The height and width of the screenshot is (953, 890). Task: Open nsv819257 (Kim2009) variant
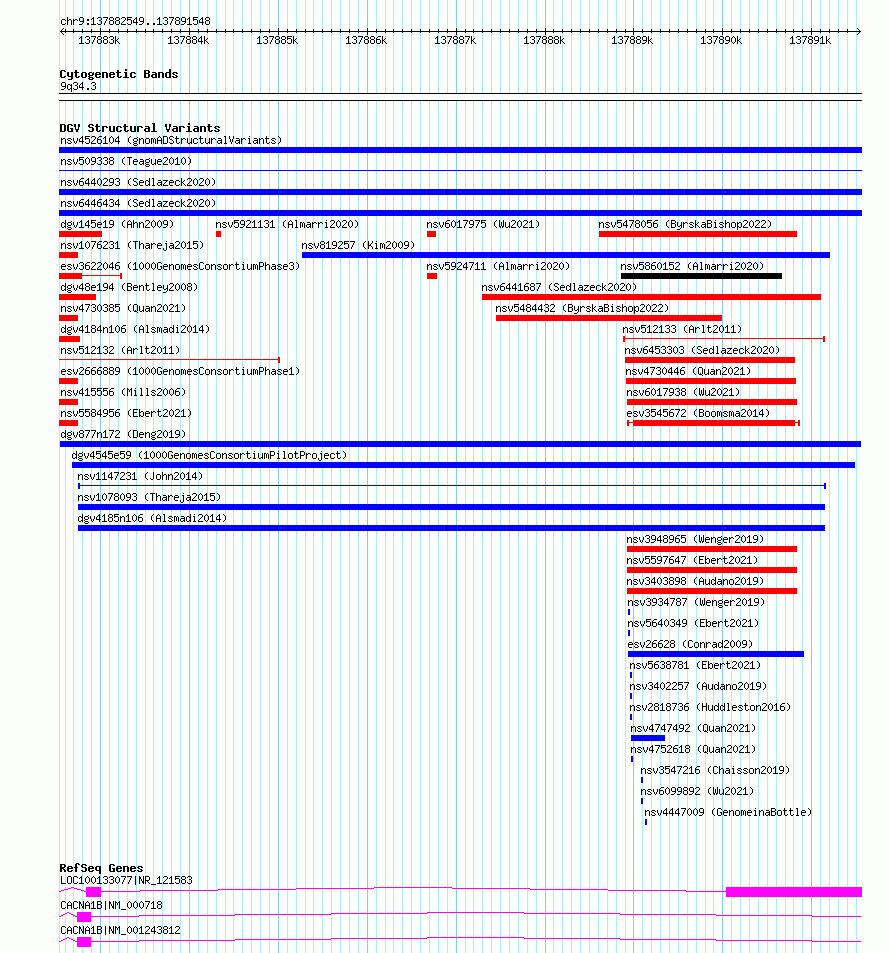358,246
